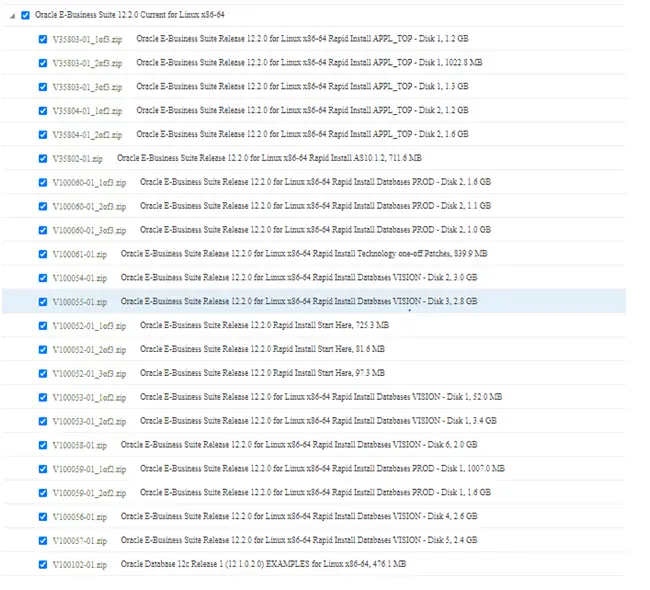Collapse the Oracle E-Business Suite 12.2.0 tree
Screen dimensions: 650x590
click(12, 16)
